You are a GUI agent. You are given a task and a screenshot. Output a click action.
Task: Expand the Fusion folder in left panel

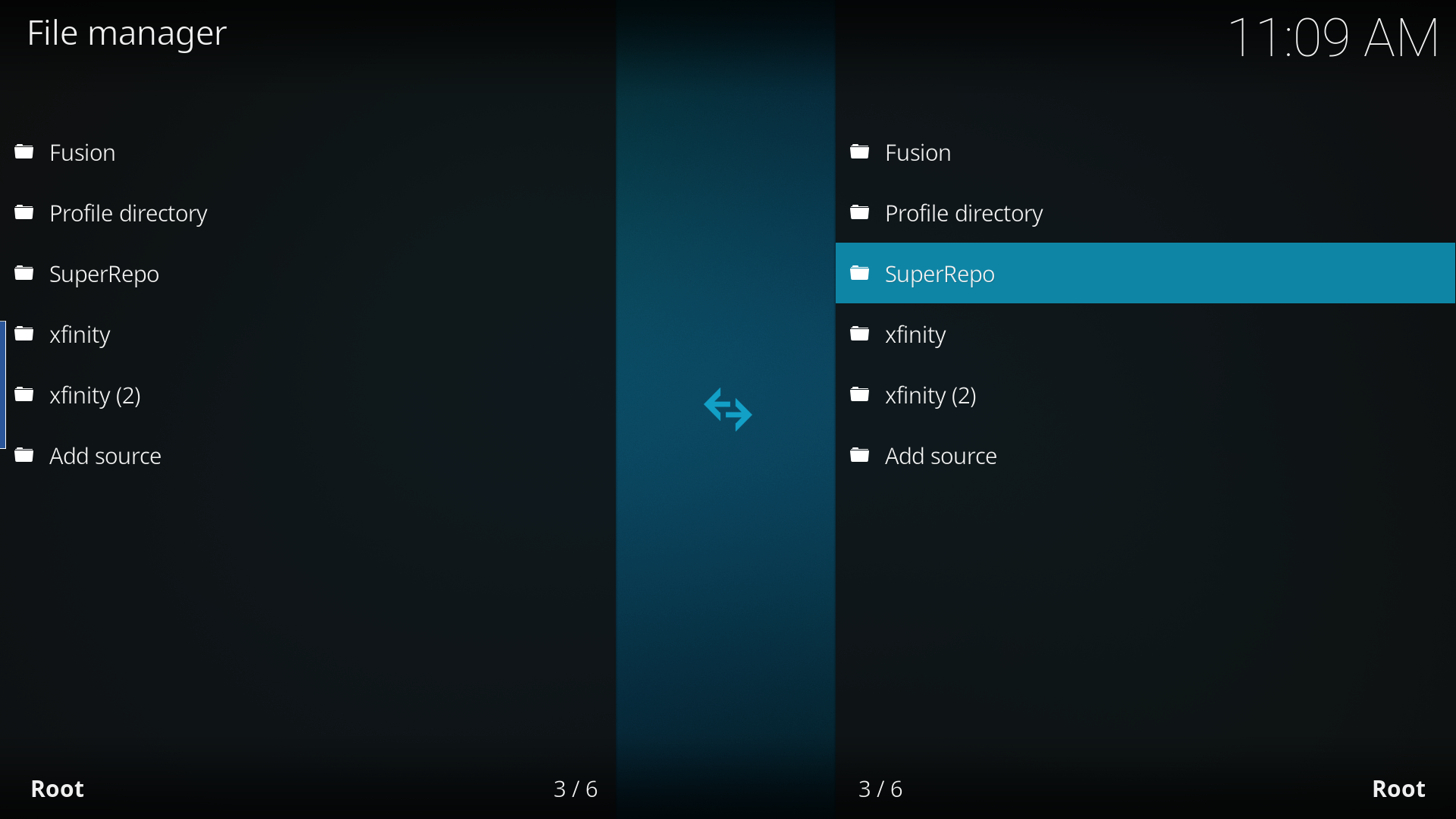pos(83,152)
